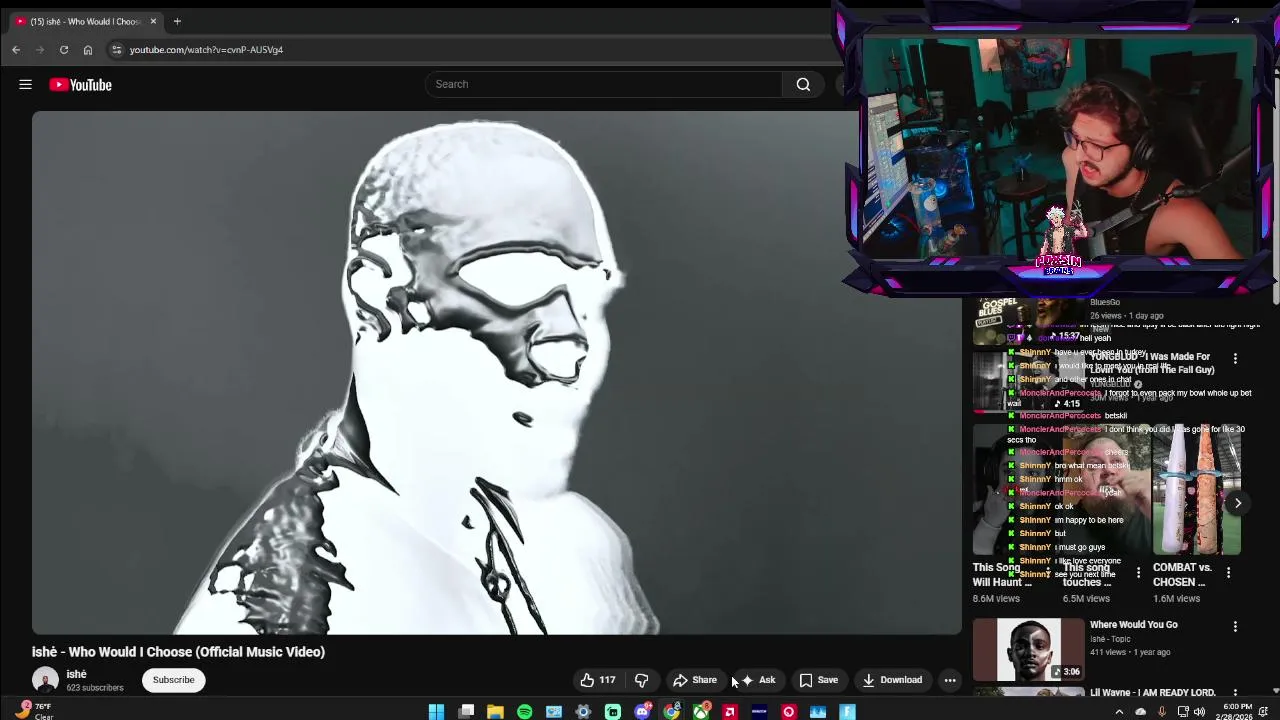Open options for Where Would You Go

click(1235, 627)
